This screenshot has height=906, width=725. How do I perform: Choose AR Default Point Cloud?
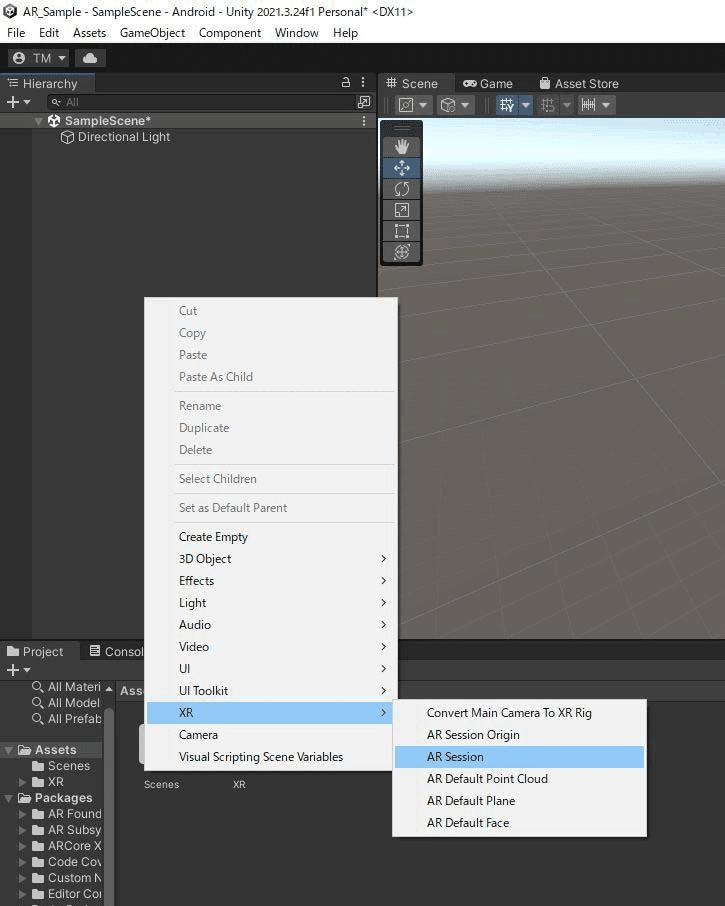(519, 779)
